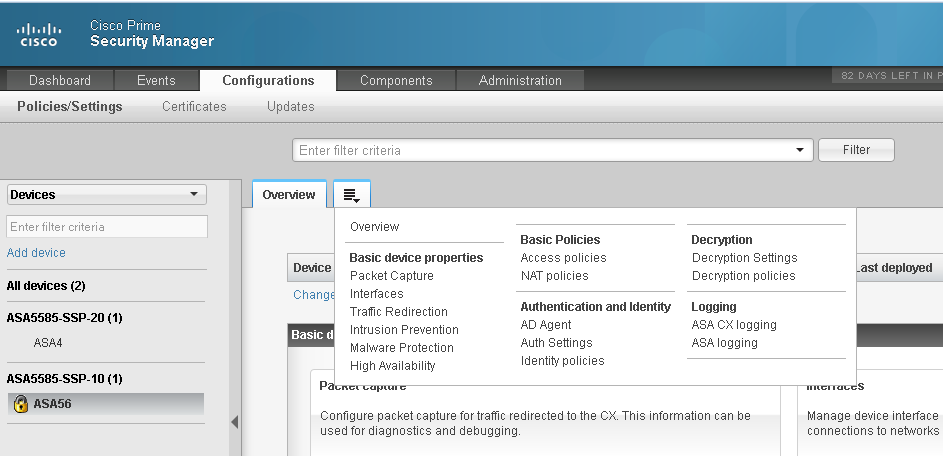Select ASA5585-SSP-10 (1) group

[x=64, y=379]
